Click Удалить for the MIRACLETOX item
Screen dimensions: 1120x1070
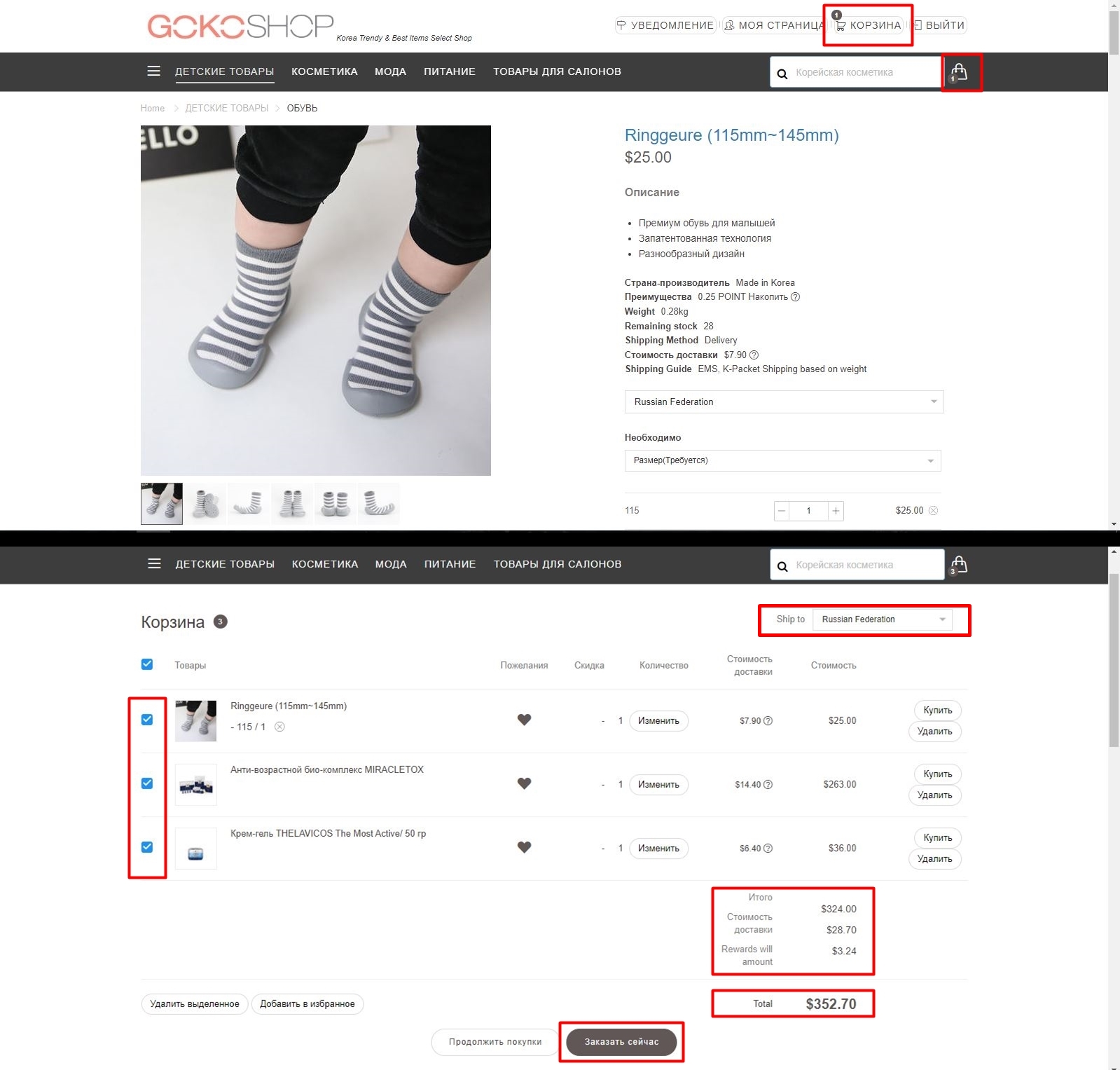934,795
